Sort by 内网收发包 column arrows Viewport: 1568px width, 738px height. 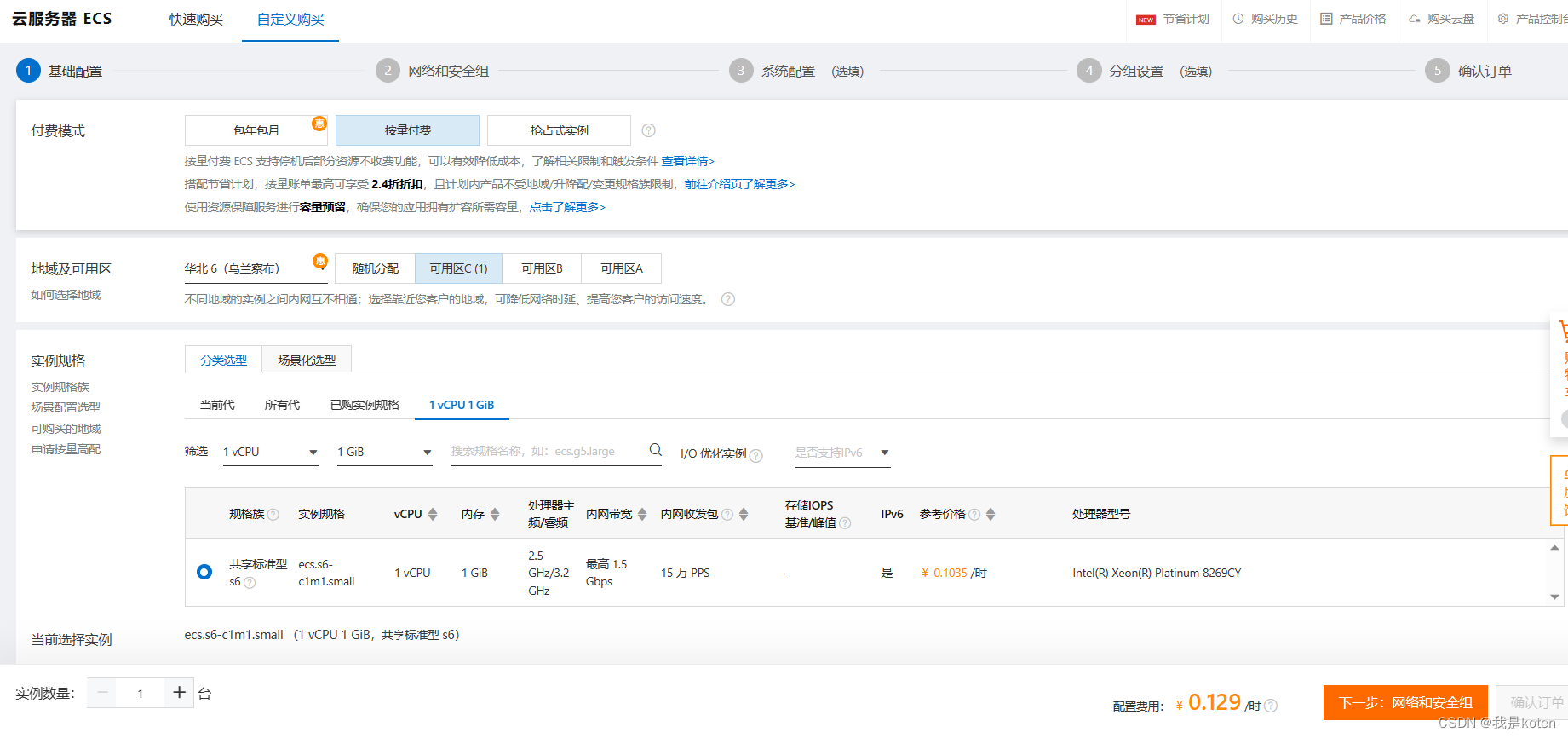[744, 514]
